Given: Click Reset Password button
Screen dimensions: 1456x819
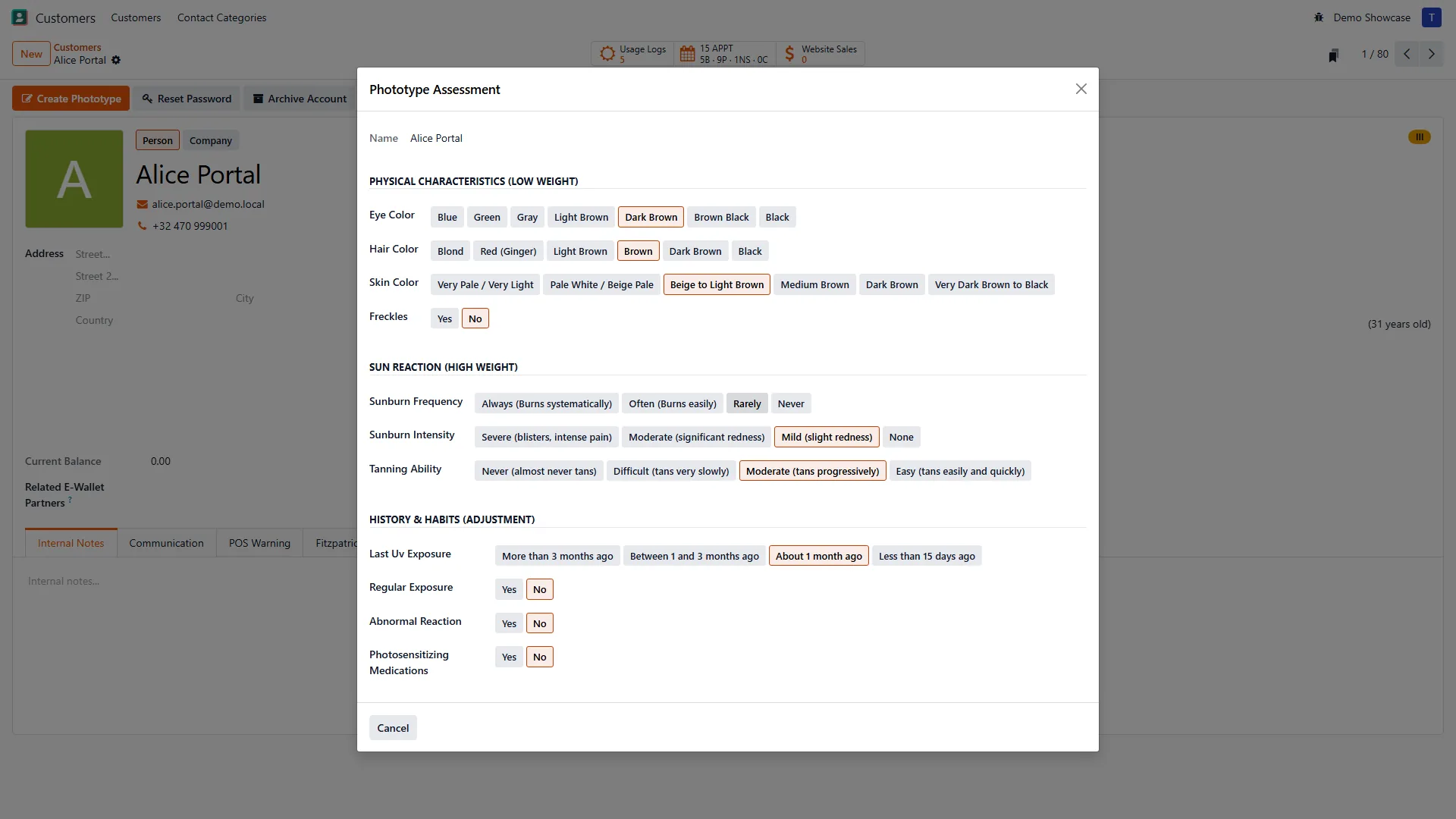Looking at the screenshot, I should (187, 99).
